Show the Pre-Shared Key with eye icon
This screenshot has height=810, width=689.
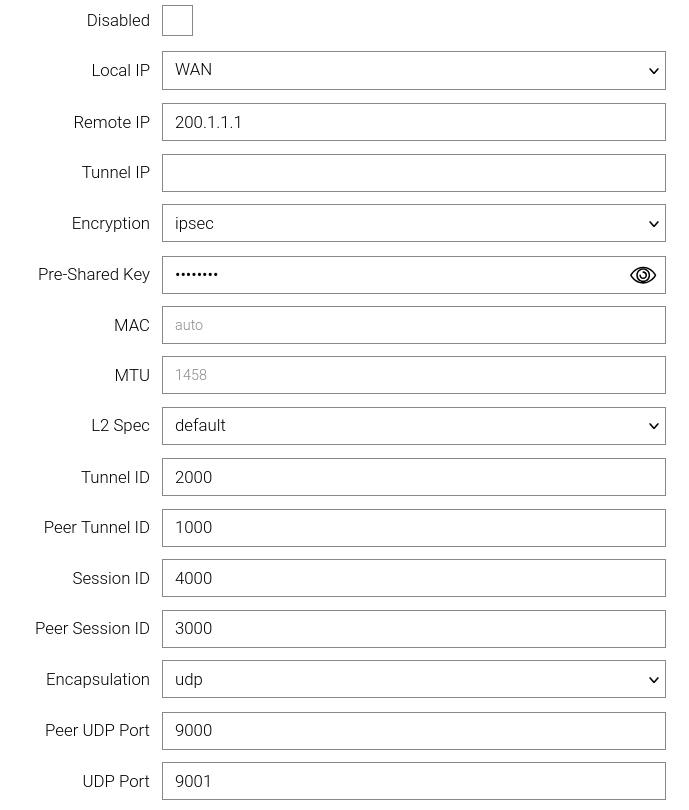click(643, 275)
